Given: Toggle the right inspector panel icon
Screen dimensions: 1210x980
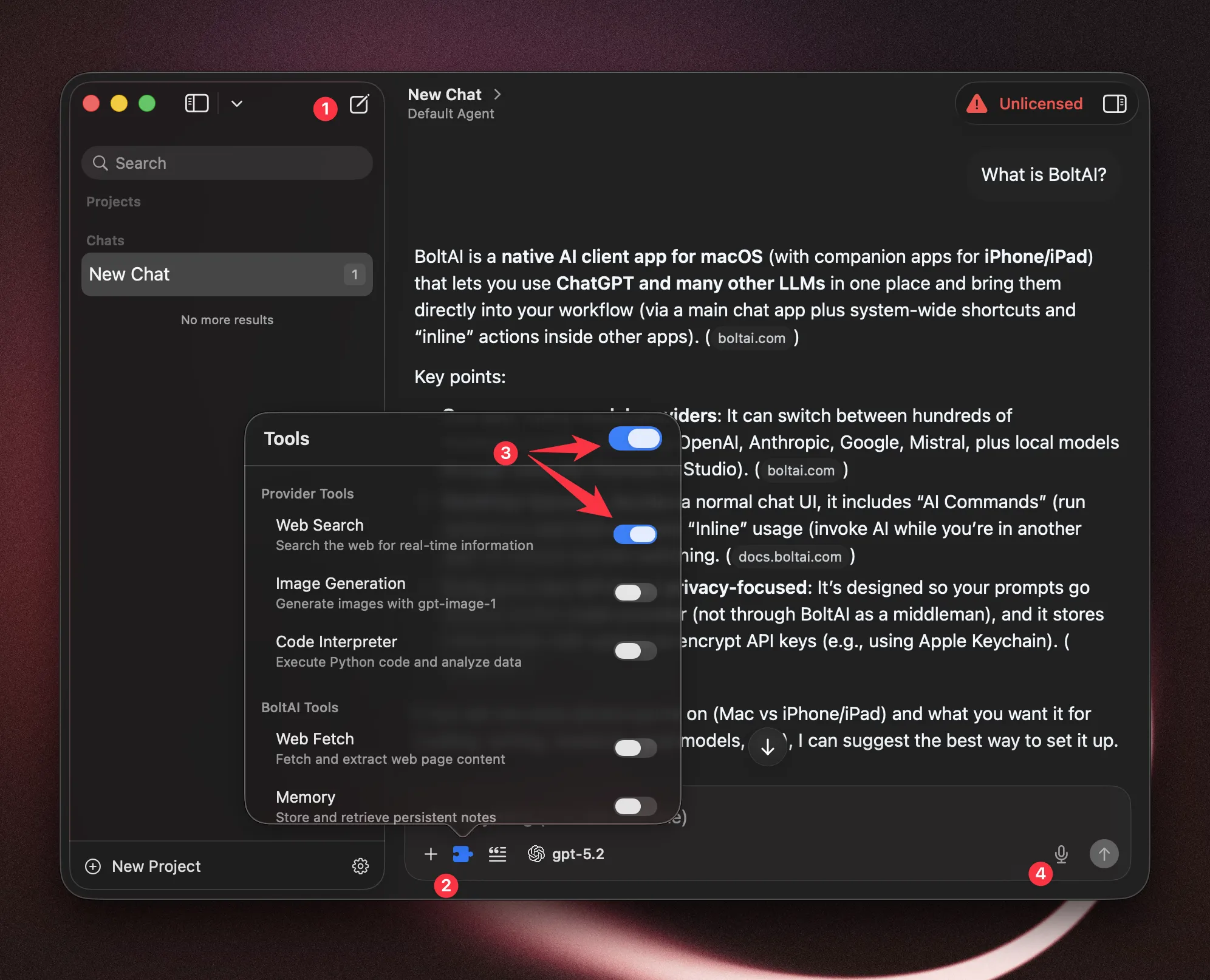Looking at the screenshot, I should [1115, 104].
